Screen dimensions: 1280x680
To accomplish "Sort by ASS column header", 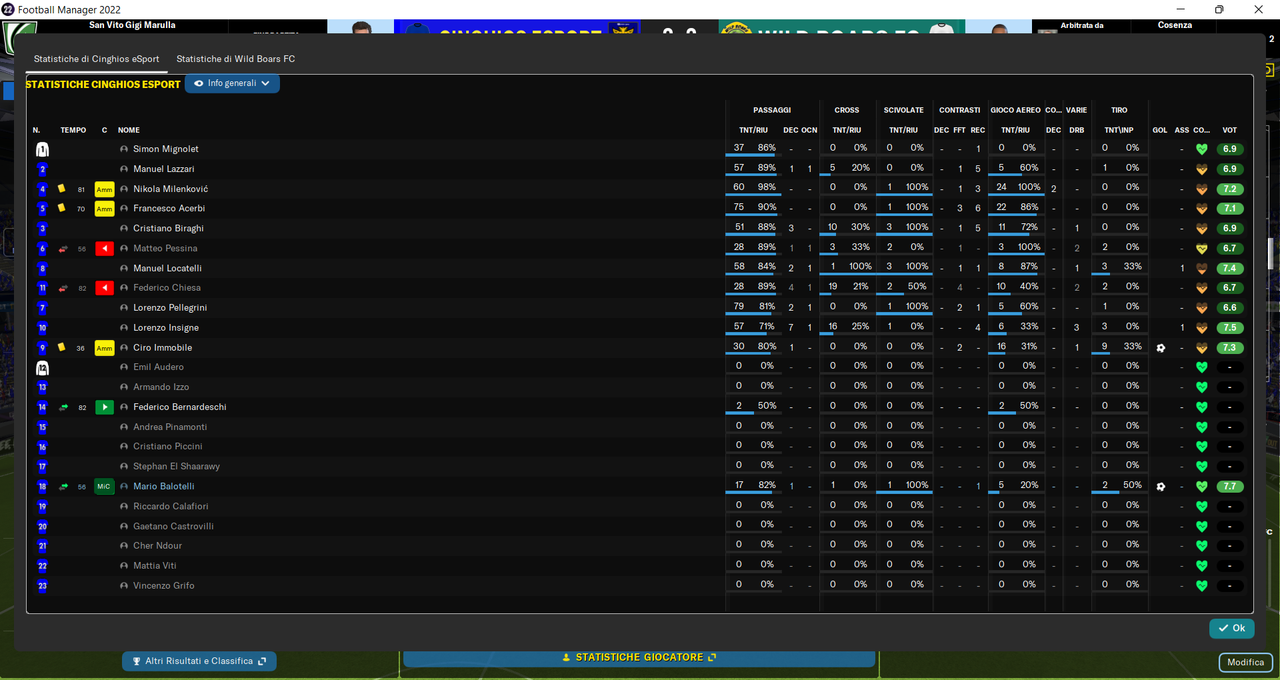I will [x=1182, y=130].
